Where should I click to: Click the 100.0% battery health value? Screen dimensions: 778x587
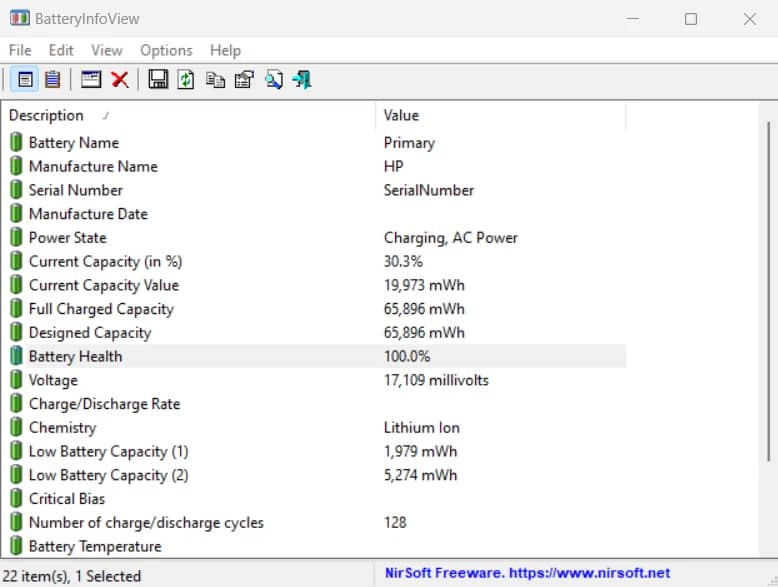407,356
